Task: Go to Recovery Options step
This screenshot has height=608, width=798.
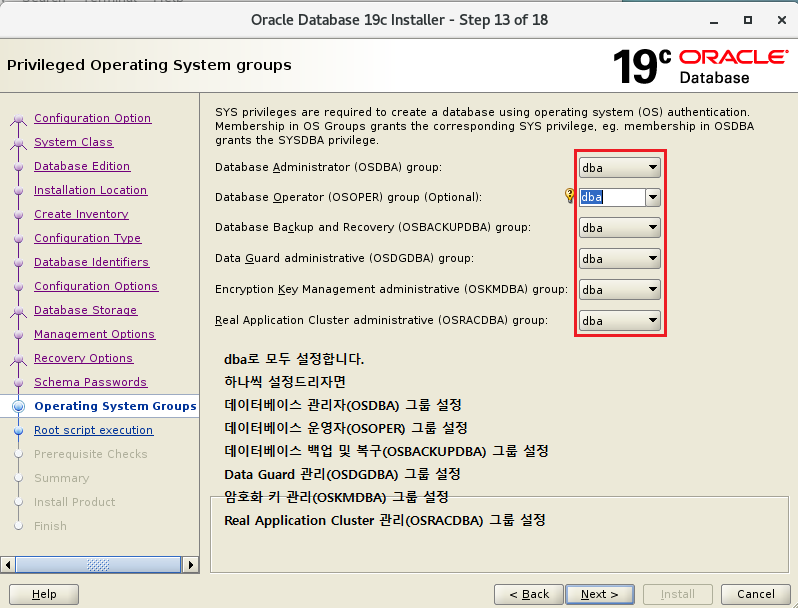Action: click(83, 358)
